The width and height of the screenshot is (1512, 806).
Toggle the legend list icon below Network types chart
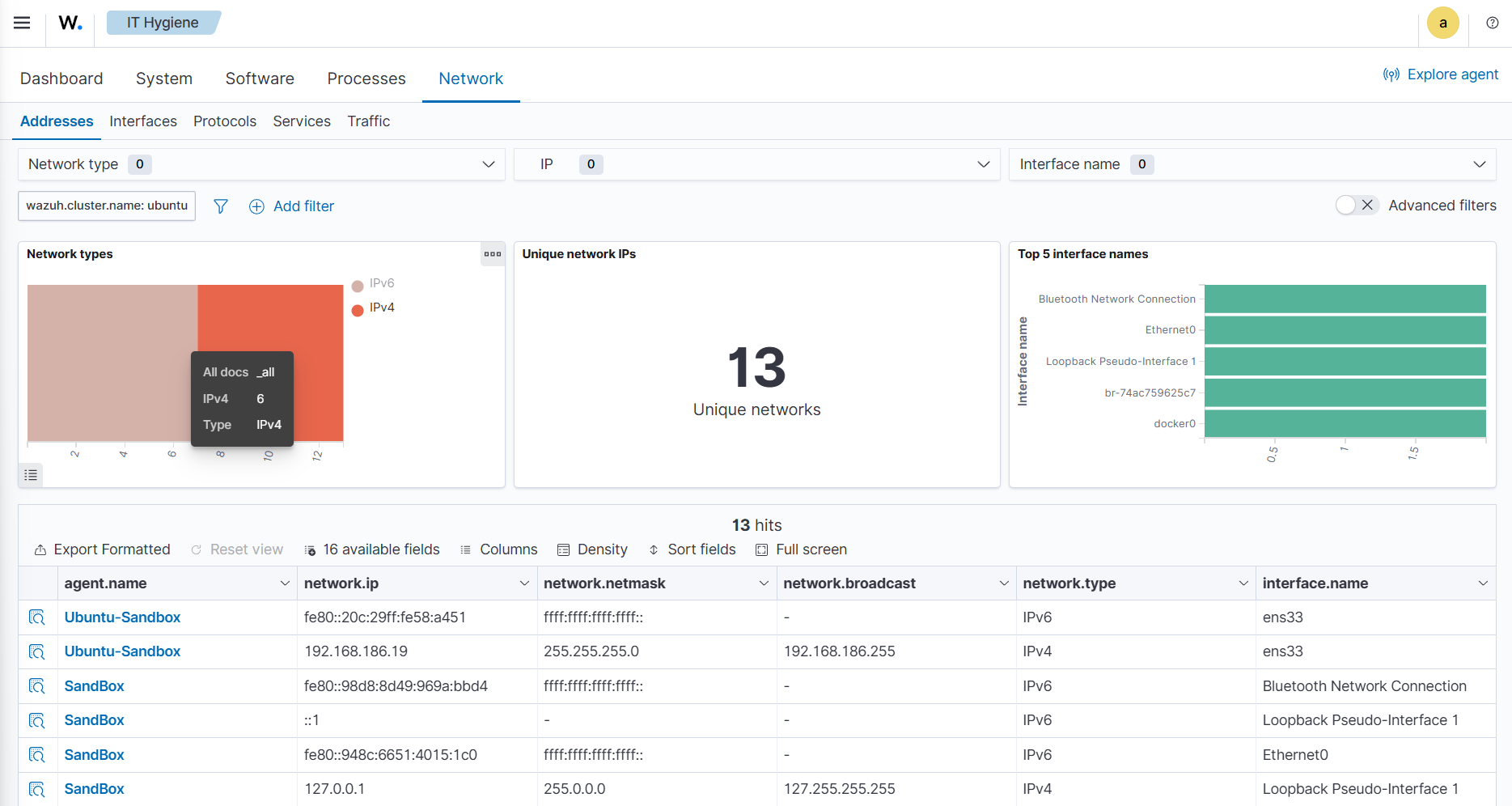point(31,475)
